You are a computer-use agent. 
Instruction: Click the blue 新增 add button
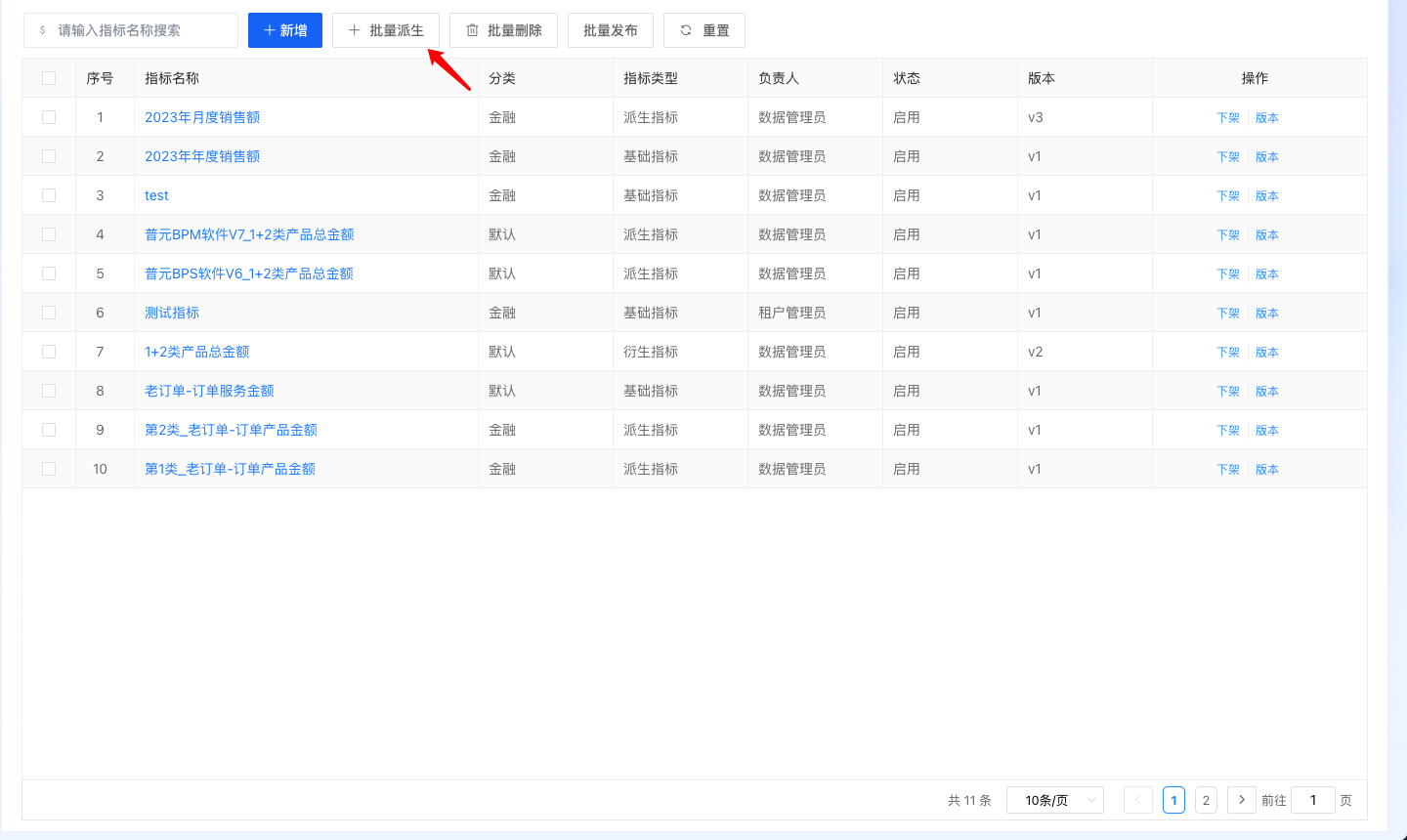click(285, 30)
